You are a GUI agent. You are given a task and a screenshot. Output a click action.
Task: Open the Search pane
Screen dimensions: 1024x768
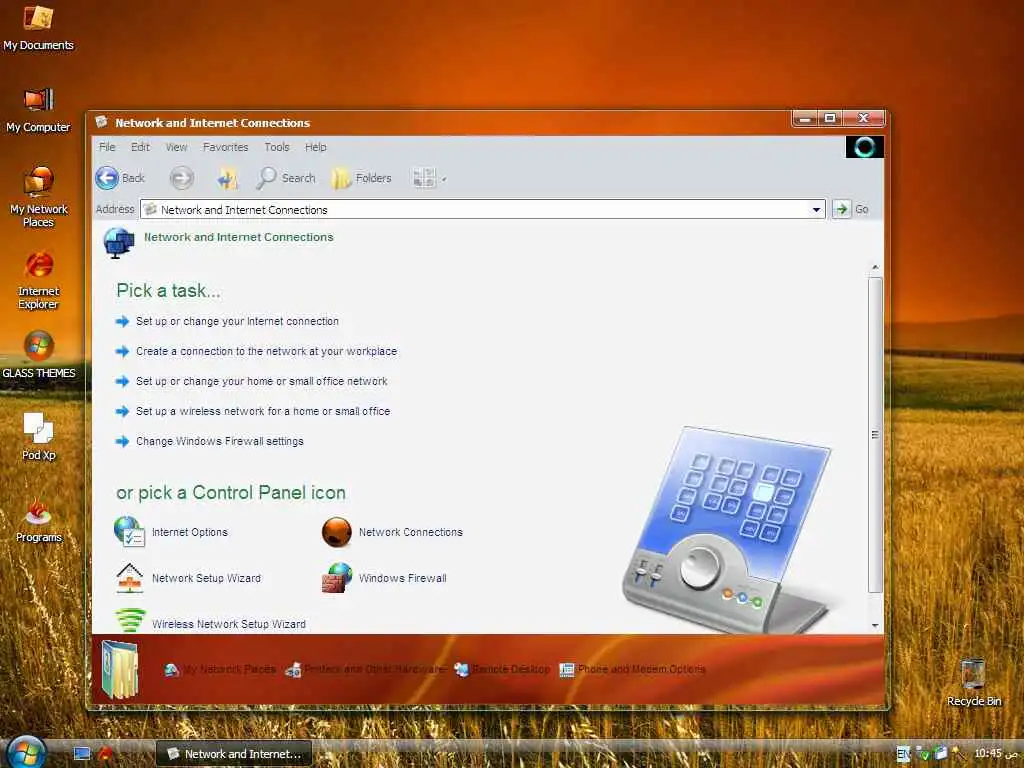tap(286, 178)
